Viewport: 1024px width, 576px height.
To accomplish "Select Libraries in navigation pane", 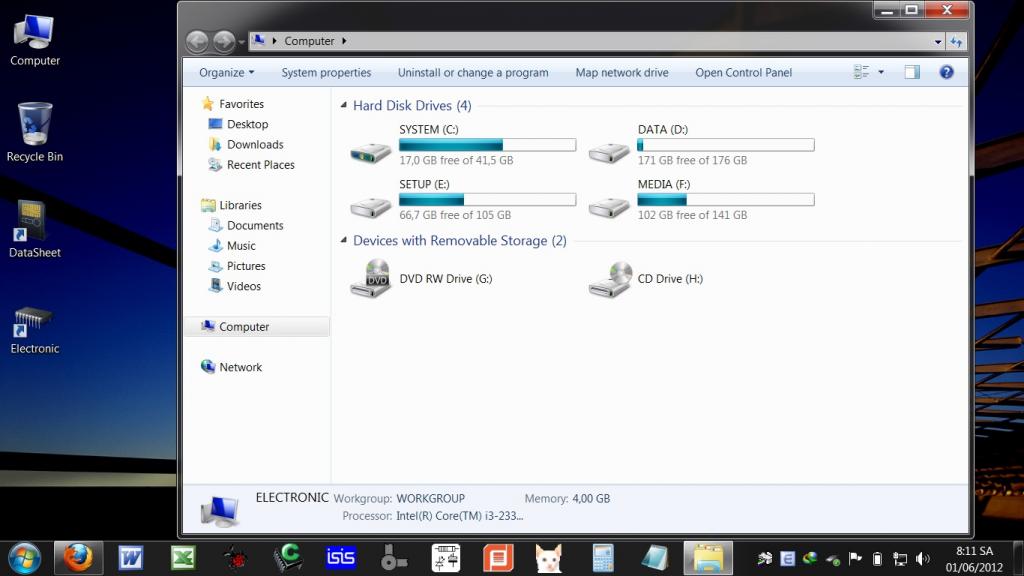I will pyautogui.click(x=240, y=205).
